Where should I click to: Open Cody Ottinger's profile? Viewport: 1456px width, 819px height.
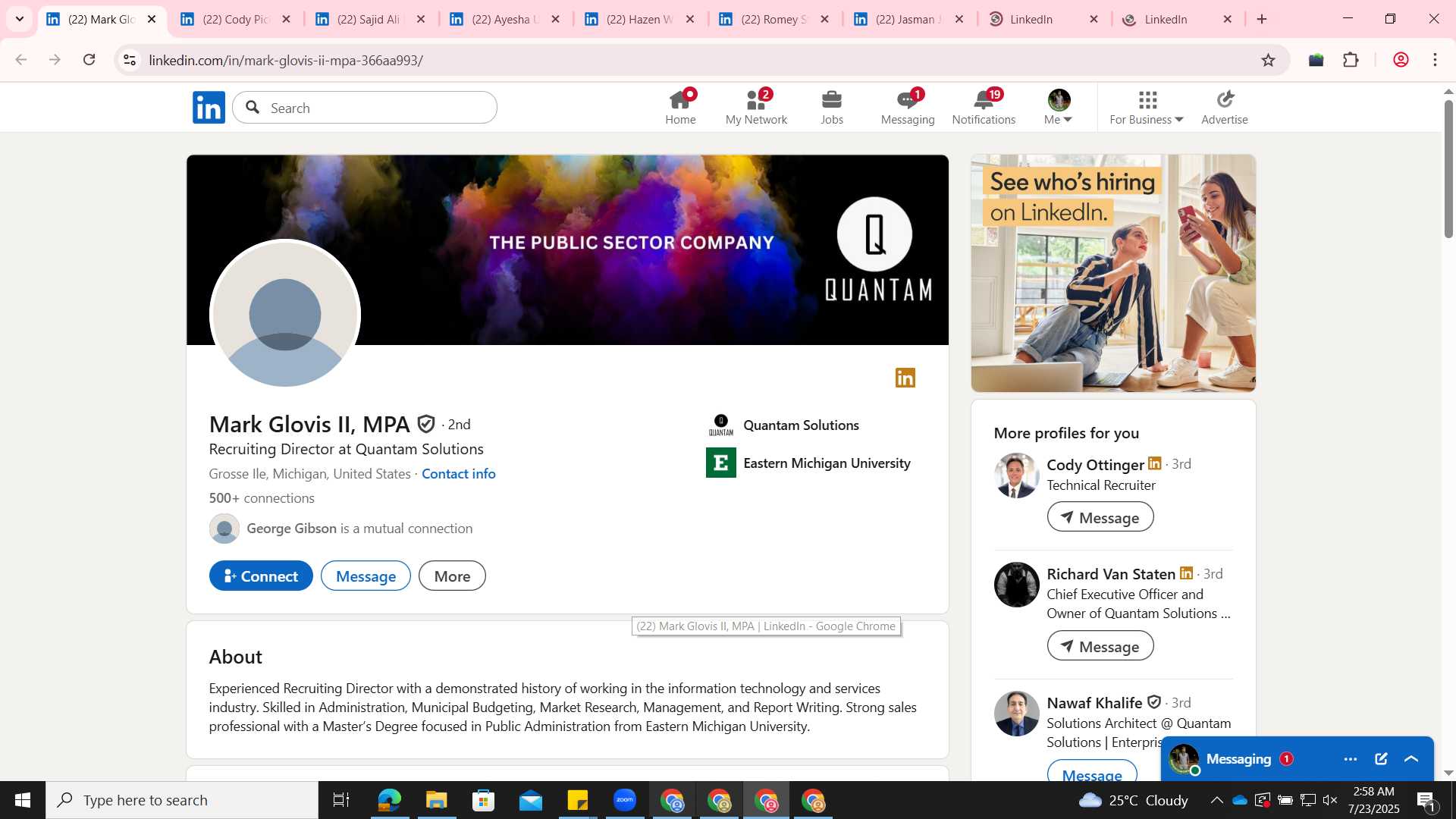click(1095, 465)
